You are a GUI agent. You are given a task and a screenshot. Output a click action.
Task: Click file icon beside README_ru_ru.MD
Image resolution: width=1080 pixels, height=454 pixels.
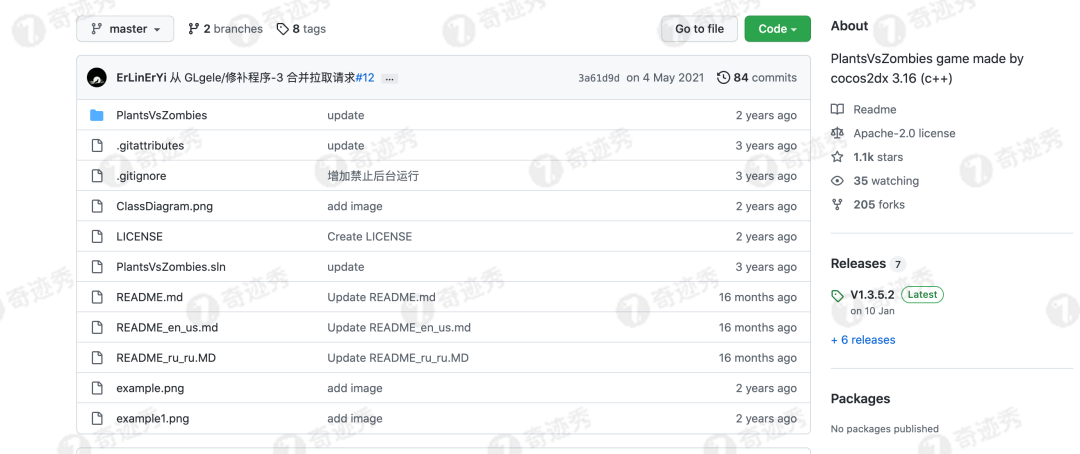(97, 358)
